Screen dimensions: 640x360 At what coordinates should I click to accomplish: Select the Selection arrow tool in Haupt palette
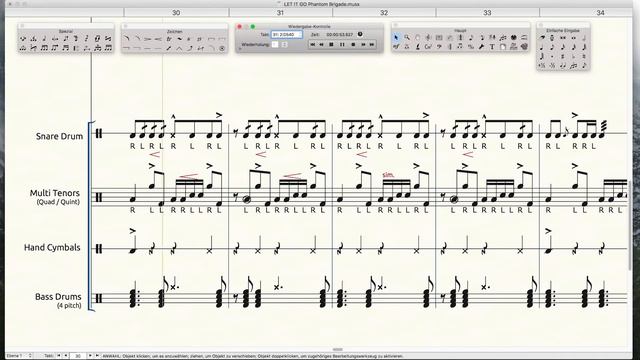(396, 38)
